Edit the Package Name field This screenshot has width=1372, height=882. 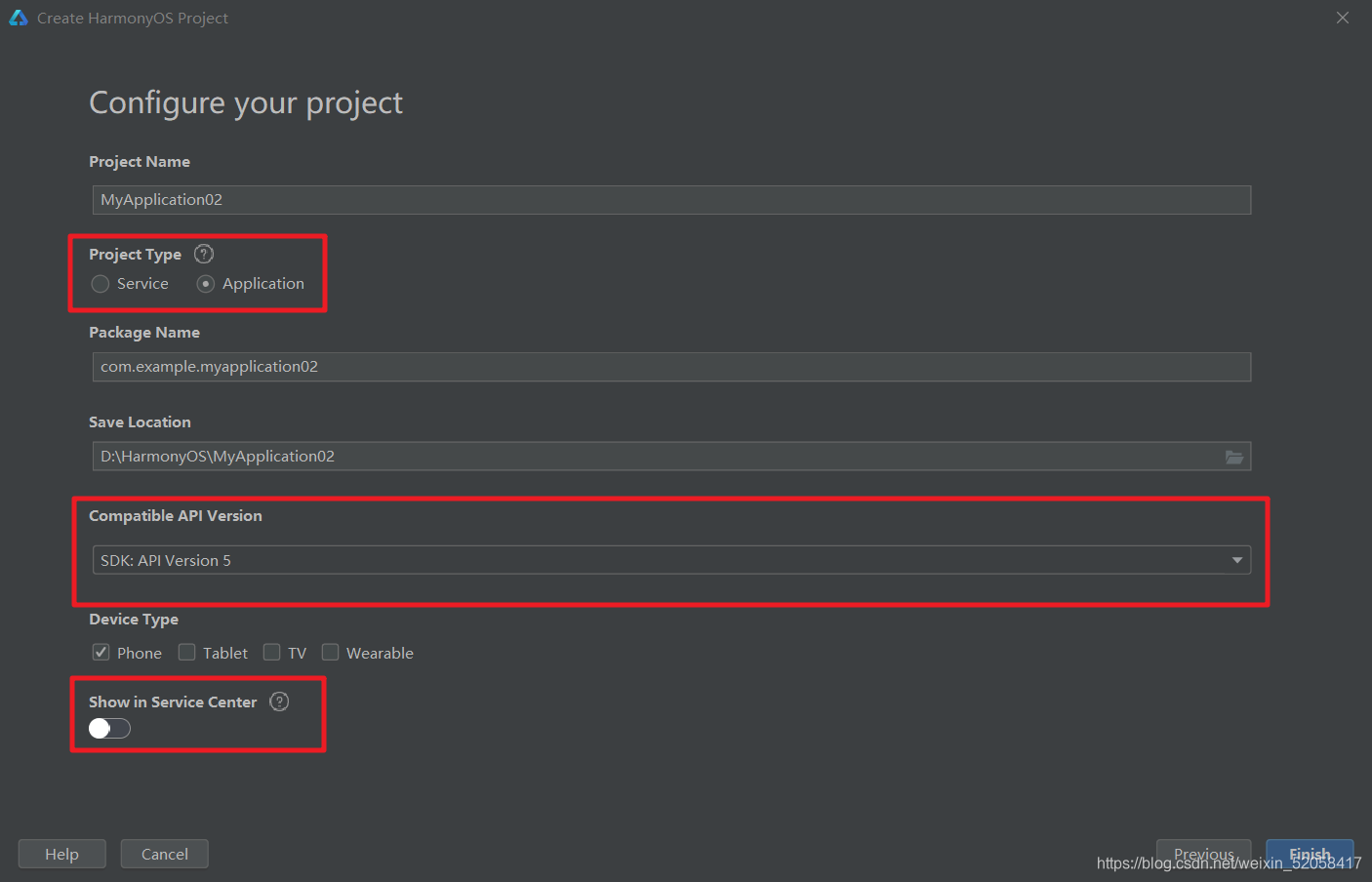click(x=671, y=367)
